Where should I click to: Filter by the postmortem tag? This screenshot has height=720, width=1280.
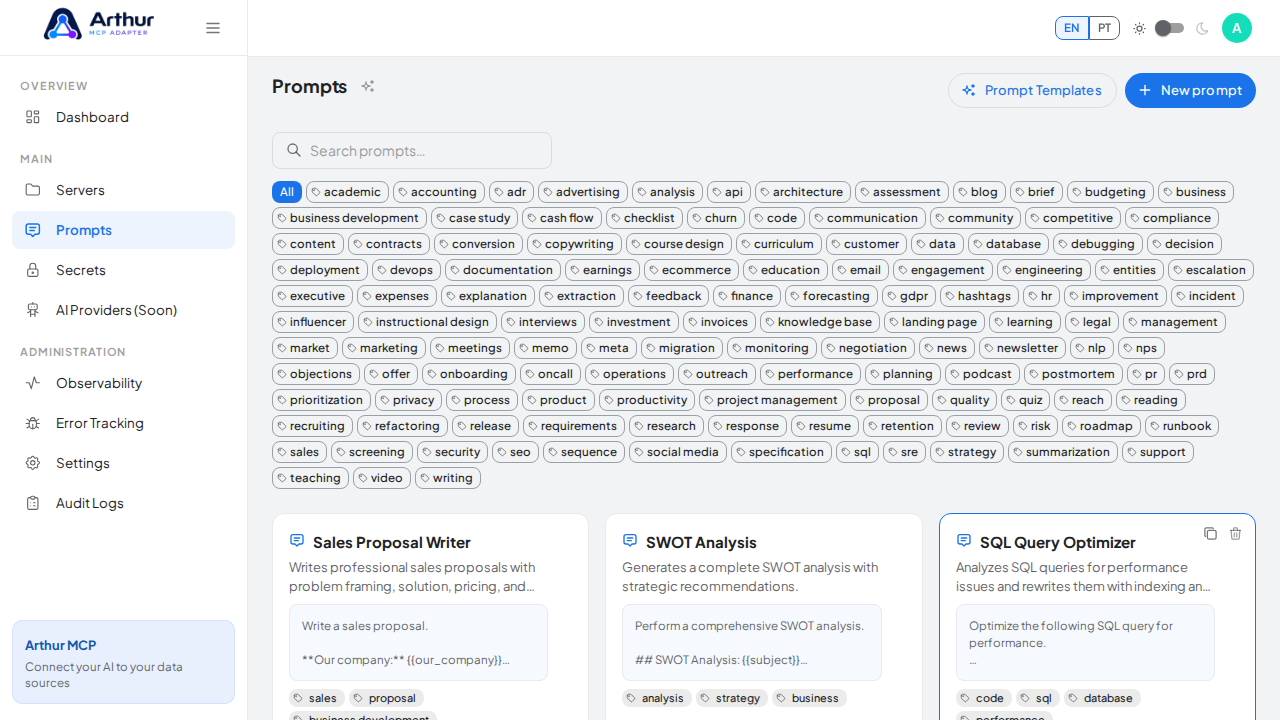point(1073,374)
